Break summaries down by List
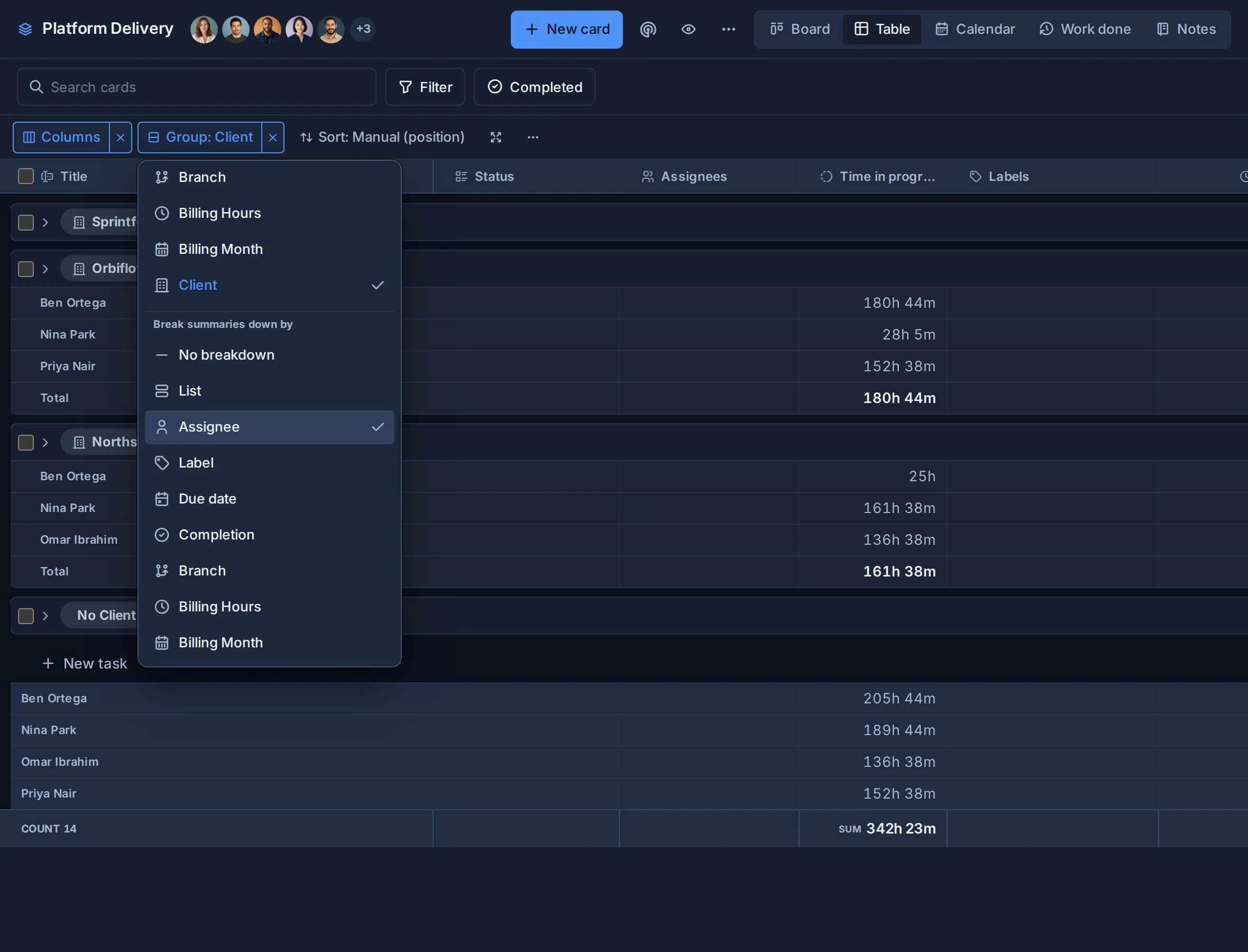1248x952 pixels. click(270, 391)
